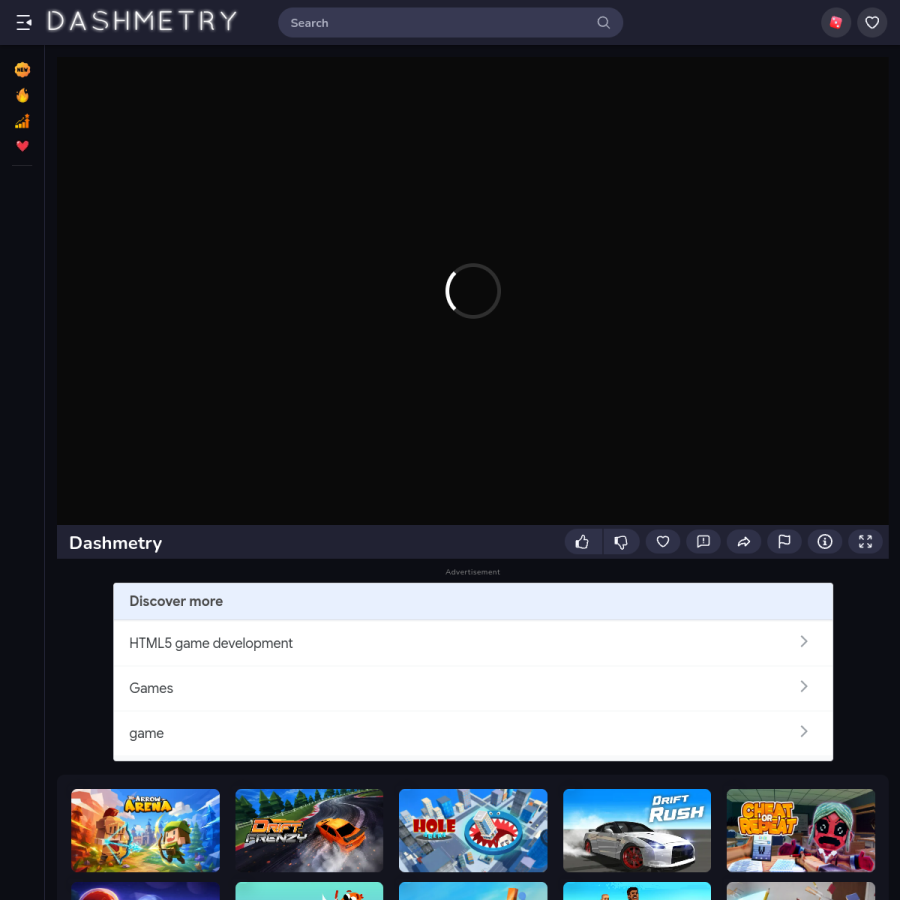
Task: Open favorites heart in header
Action: 872,22
